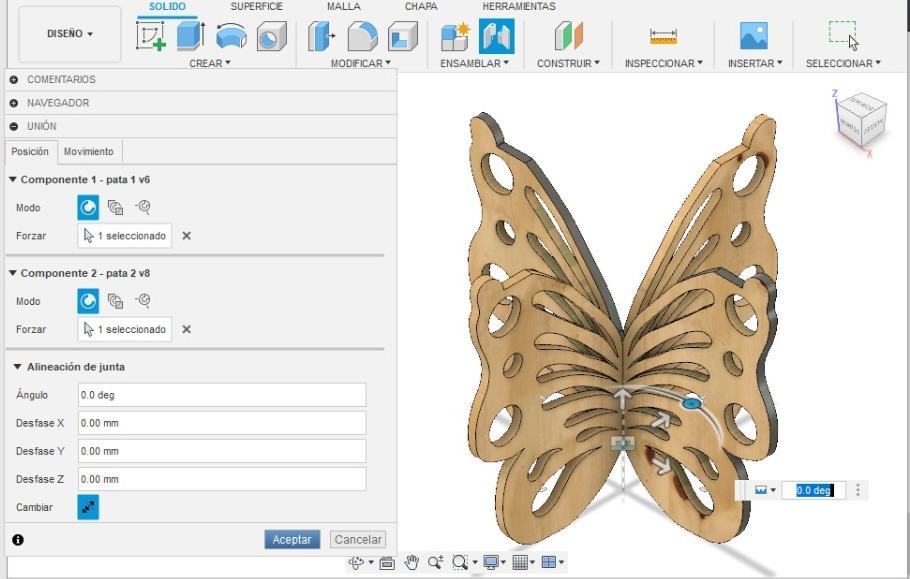Collapse the UNIÓN panel
Screen dimensions: 910x579
click(14, 126)
